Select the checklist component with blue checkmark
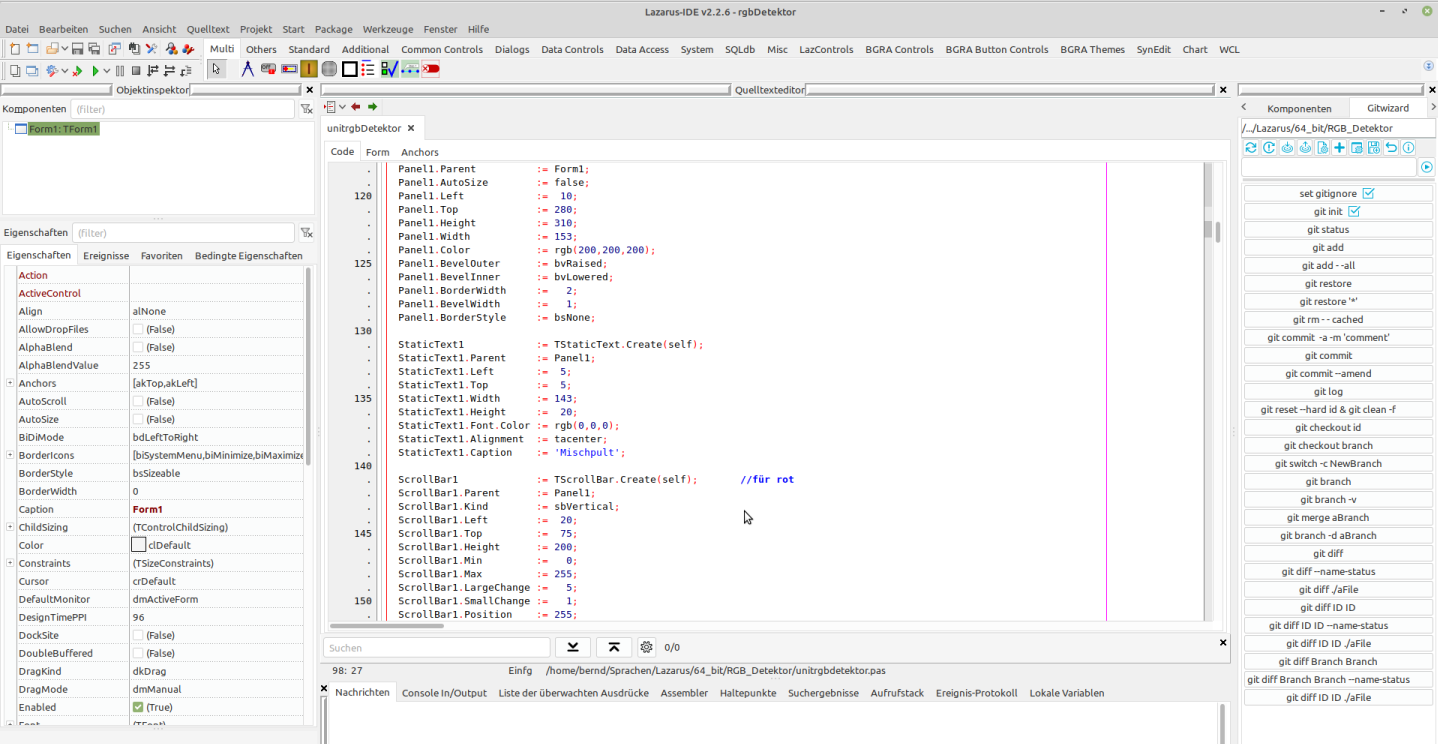Screen dimensions: 1438x744 [x=388, y=69]
